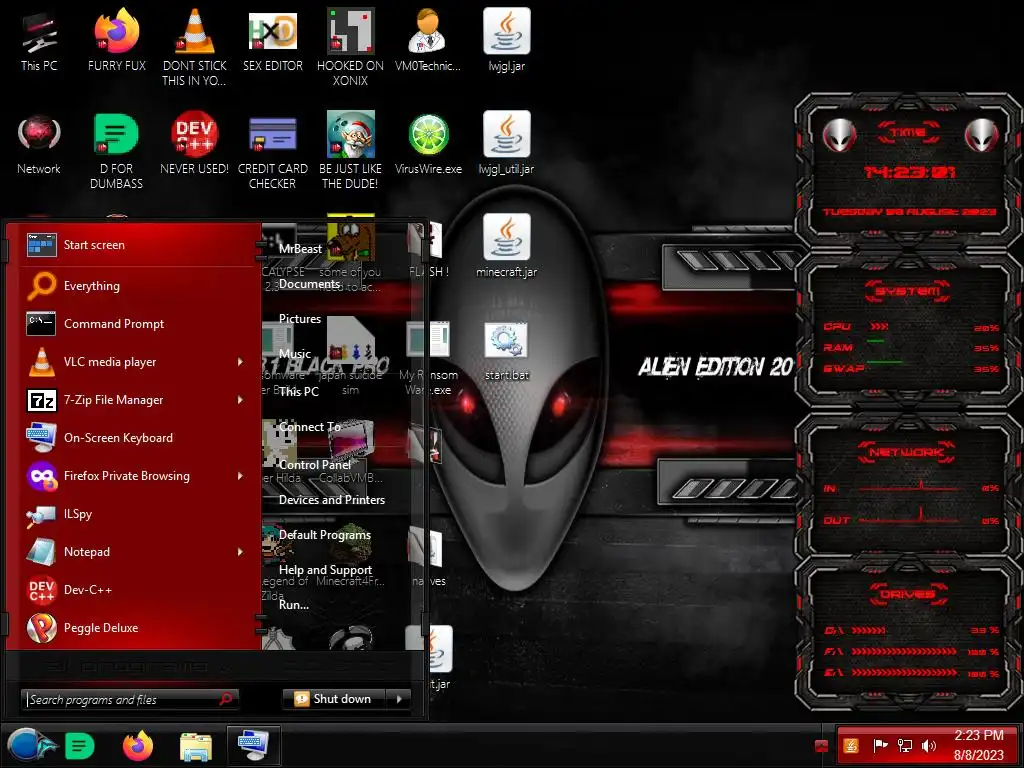Click Run... in the Start menu

294,605
